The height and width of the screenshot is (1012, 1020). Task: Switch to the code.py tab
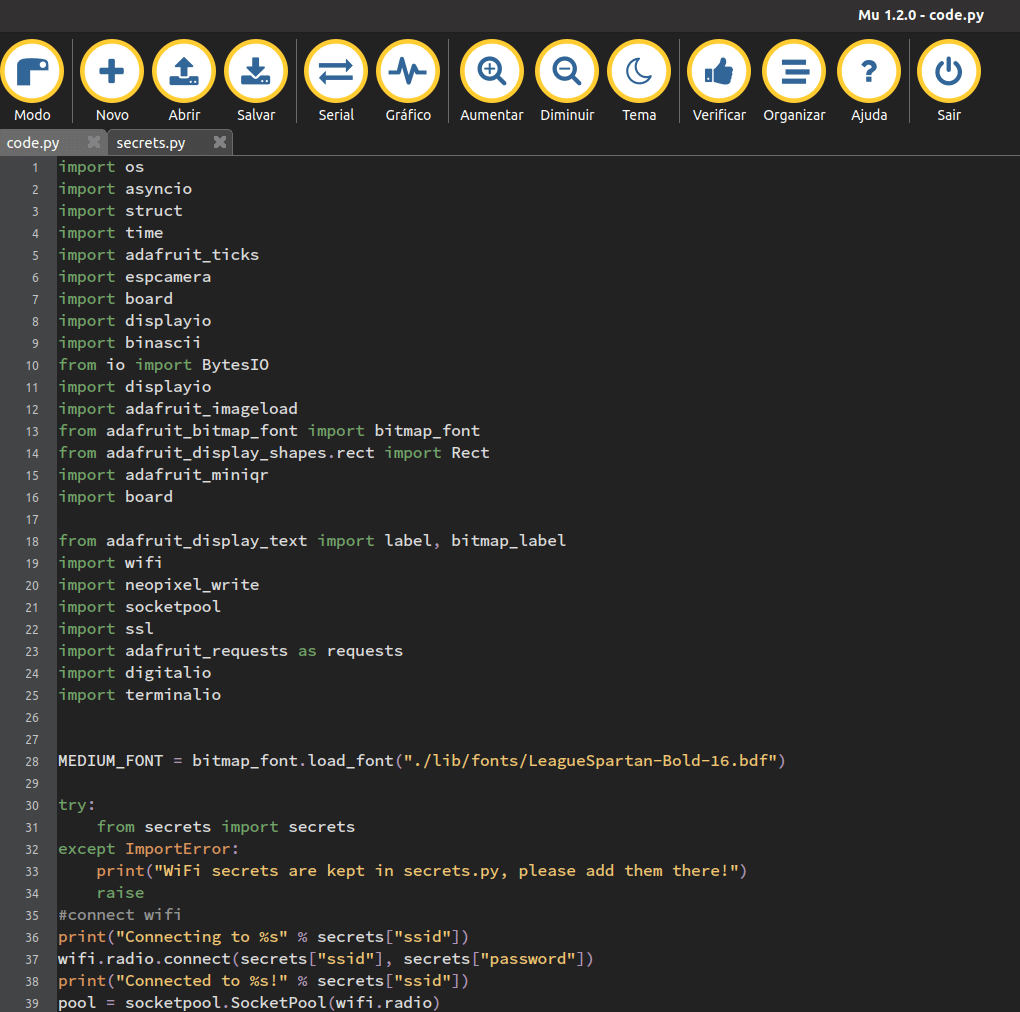point(34,143)
